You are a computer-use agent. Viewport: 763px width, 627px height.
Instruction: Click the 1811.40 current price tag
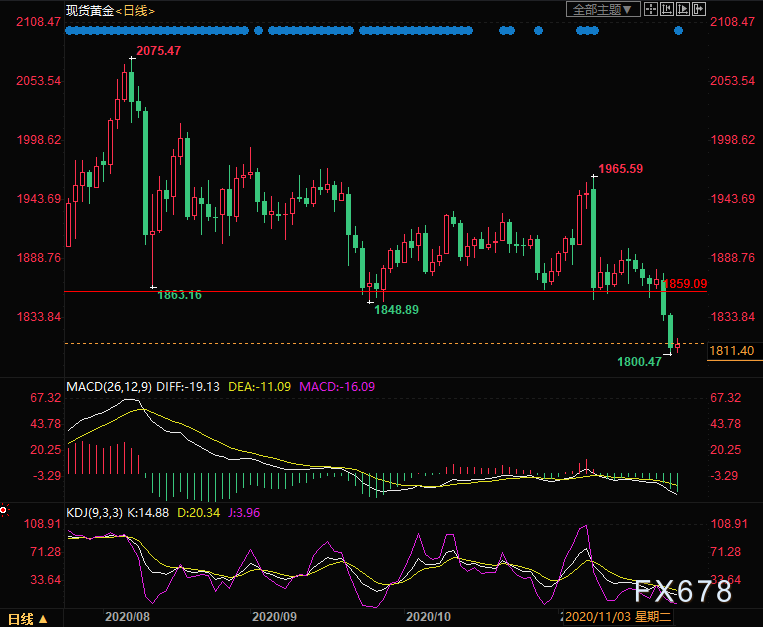coord(732,351)
